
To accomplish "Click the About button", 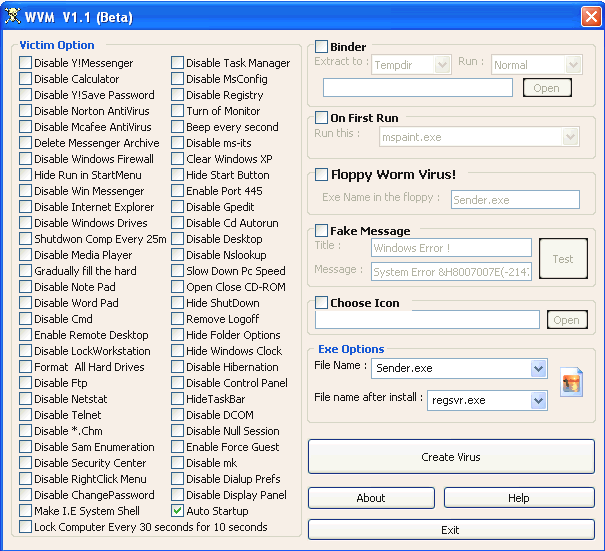I will (371, 498).
